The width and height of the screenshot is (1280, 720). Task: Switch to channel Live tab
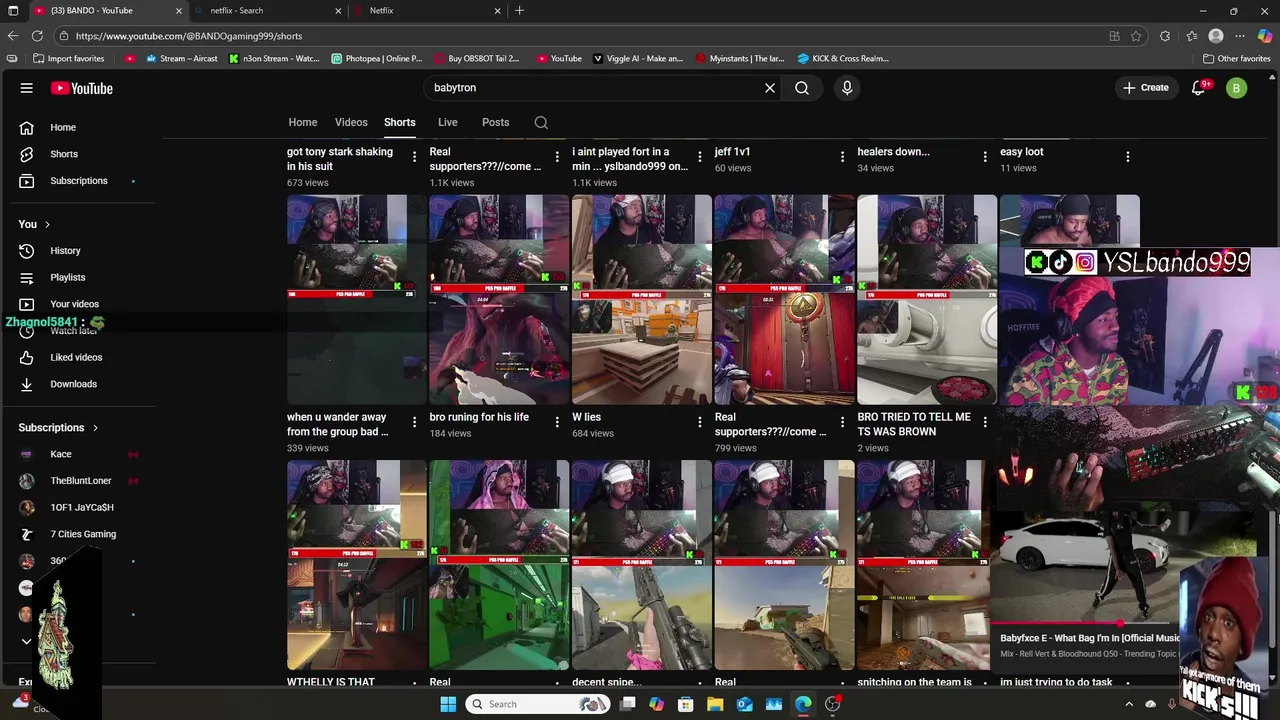[x=448, y=122]
